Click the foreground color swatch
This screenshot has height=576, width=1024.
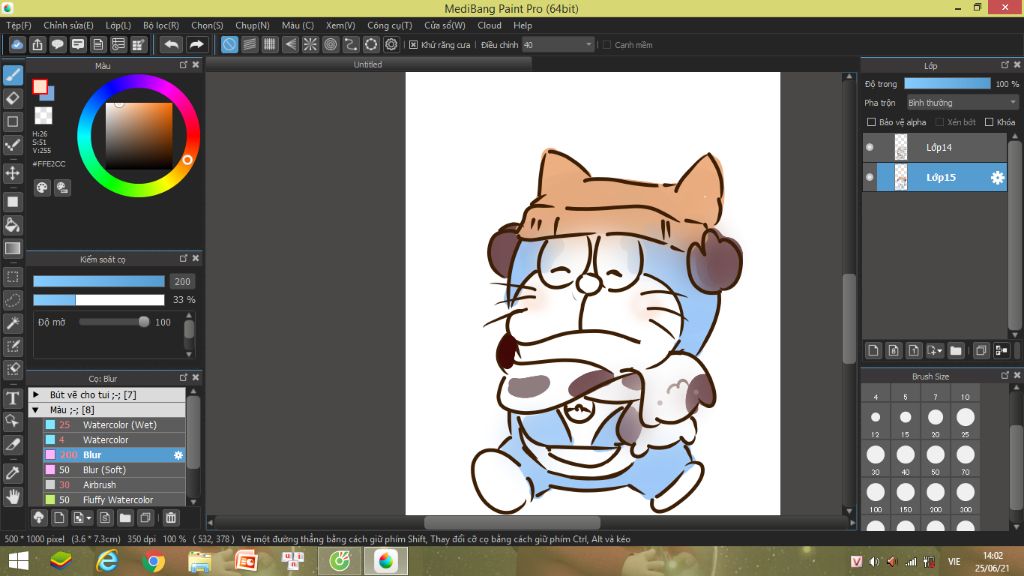point(40,87)
